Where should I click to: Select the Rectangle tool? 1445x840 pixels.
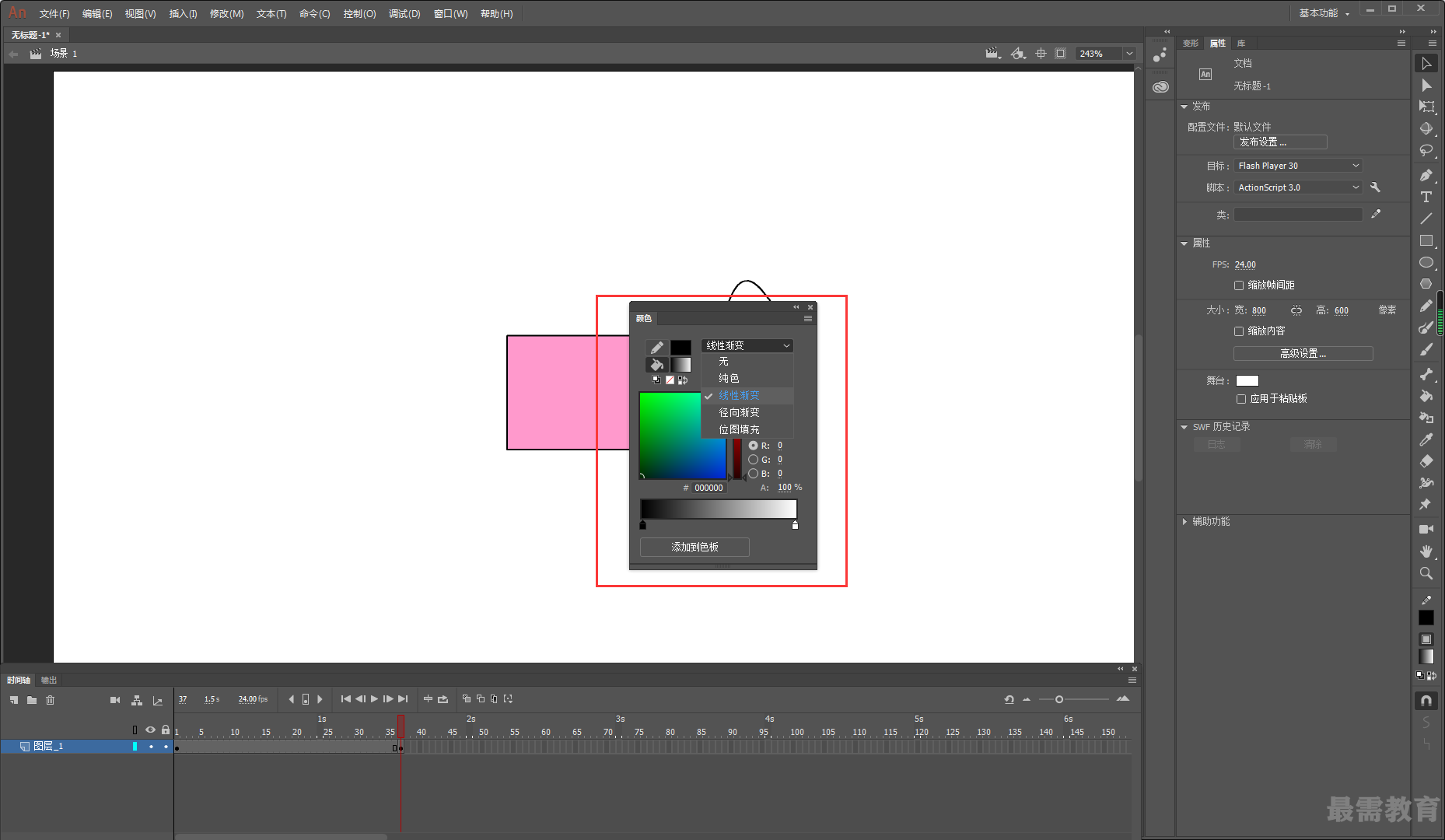(x=1426, y=240)
